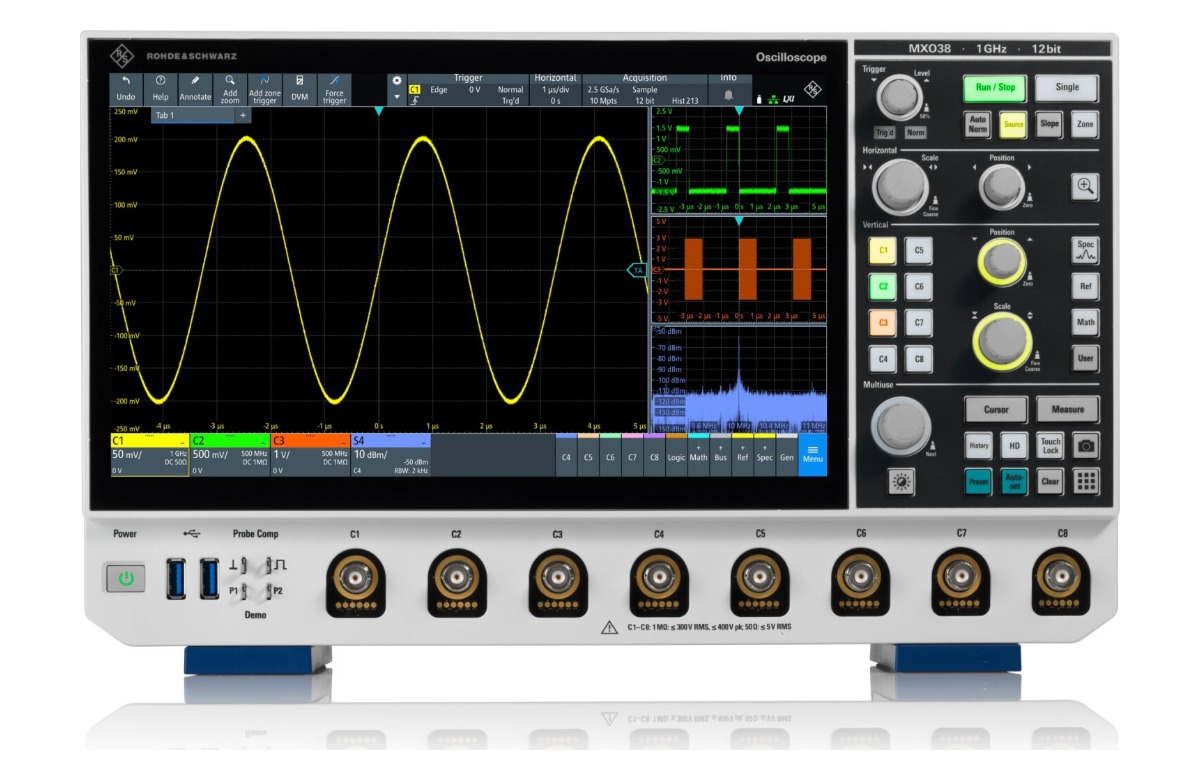Screen dimensions: 1200x780
Task: Push the Auto Norm key
Action: tap(978, 125)
